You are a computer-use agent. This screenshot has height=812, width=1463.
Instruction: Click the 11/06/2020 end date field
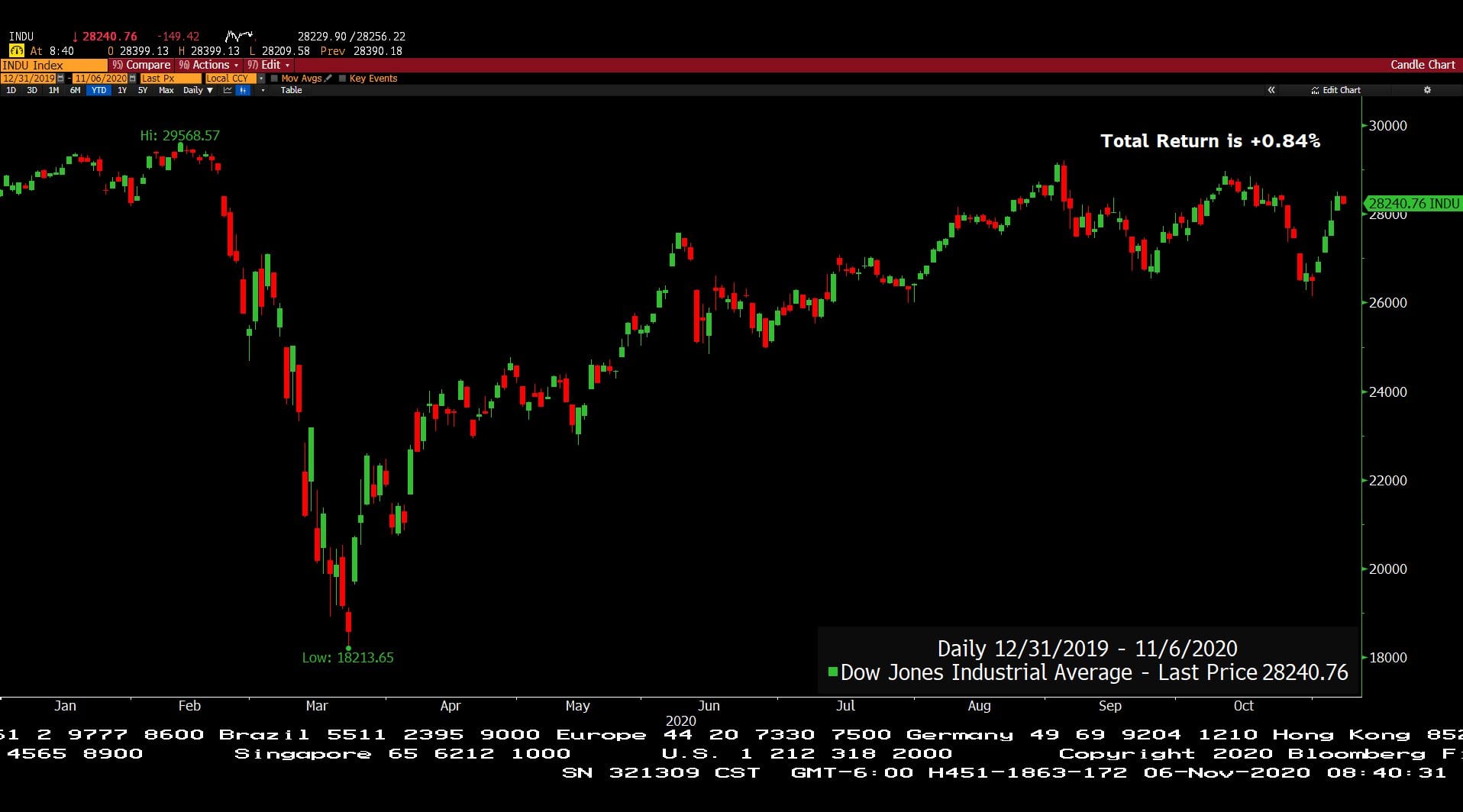coord(100,79)
